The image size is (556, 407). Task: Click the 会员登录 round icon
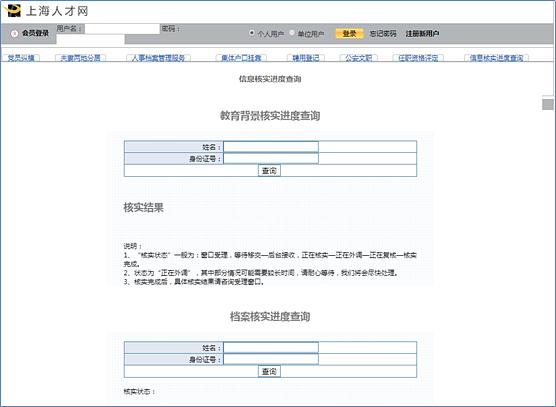tap(15, 33)
